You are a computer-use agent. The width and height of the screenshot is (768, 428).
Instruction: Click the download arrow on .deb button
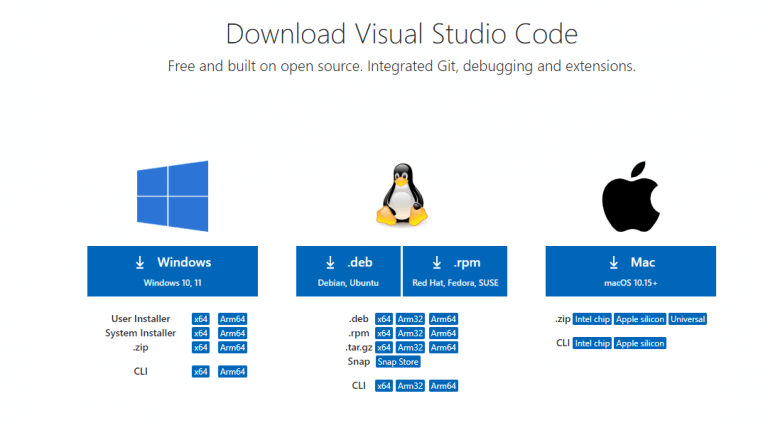[331, 262]
